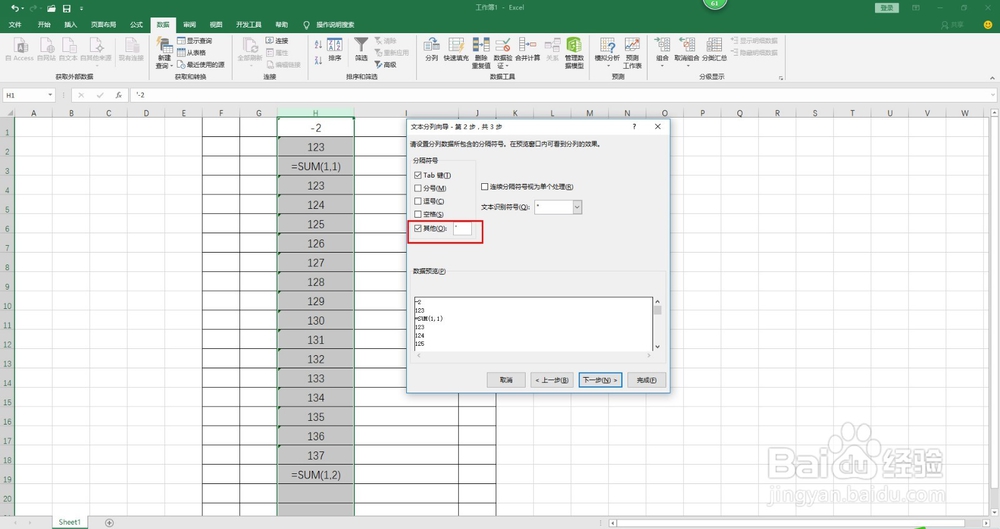Image resolution: width=1000 pixels, height=529 pixels.
Task: Click the Undo arrow in the quick access toolbar
Action: click(x=14, y=8)
